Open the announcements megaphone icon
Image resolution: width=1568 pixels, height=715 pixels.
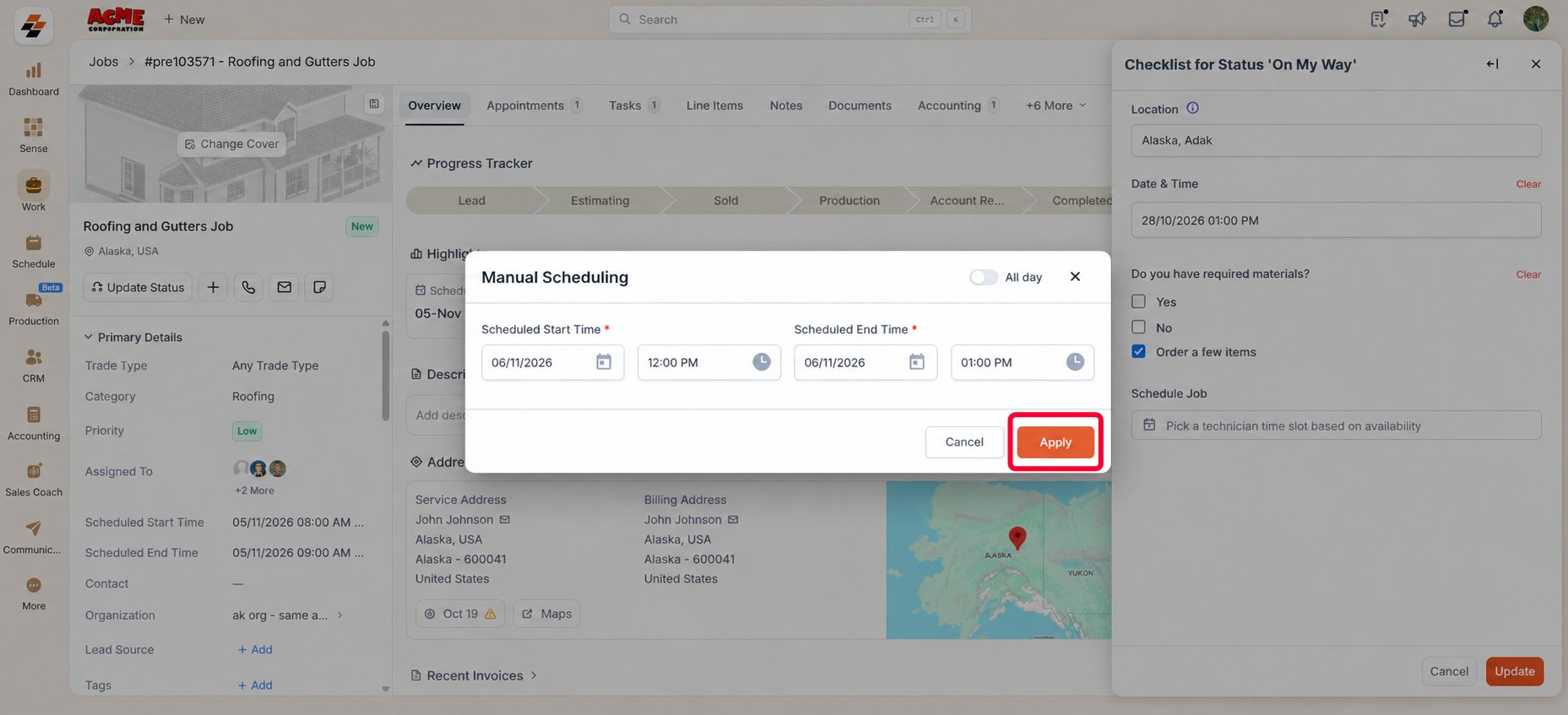pos(1417,19)
